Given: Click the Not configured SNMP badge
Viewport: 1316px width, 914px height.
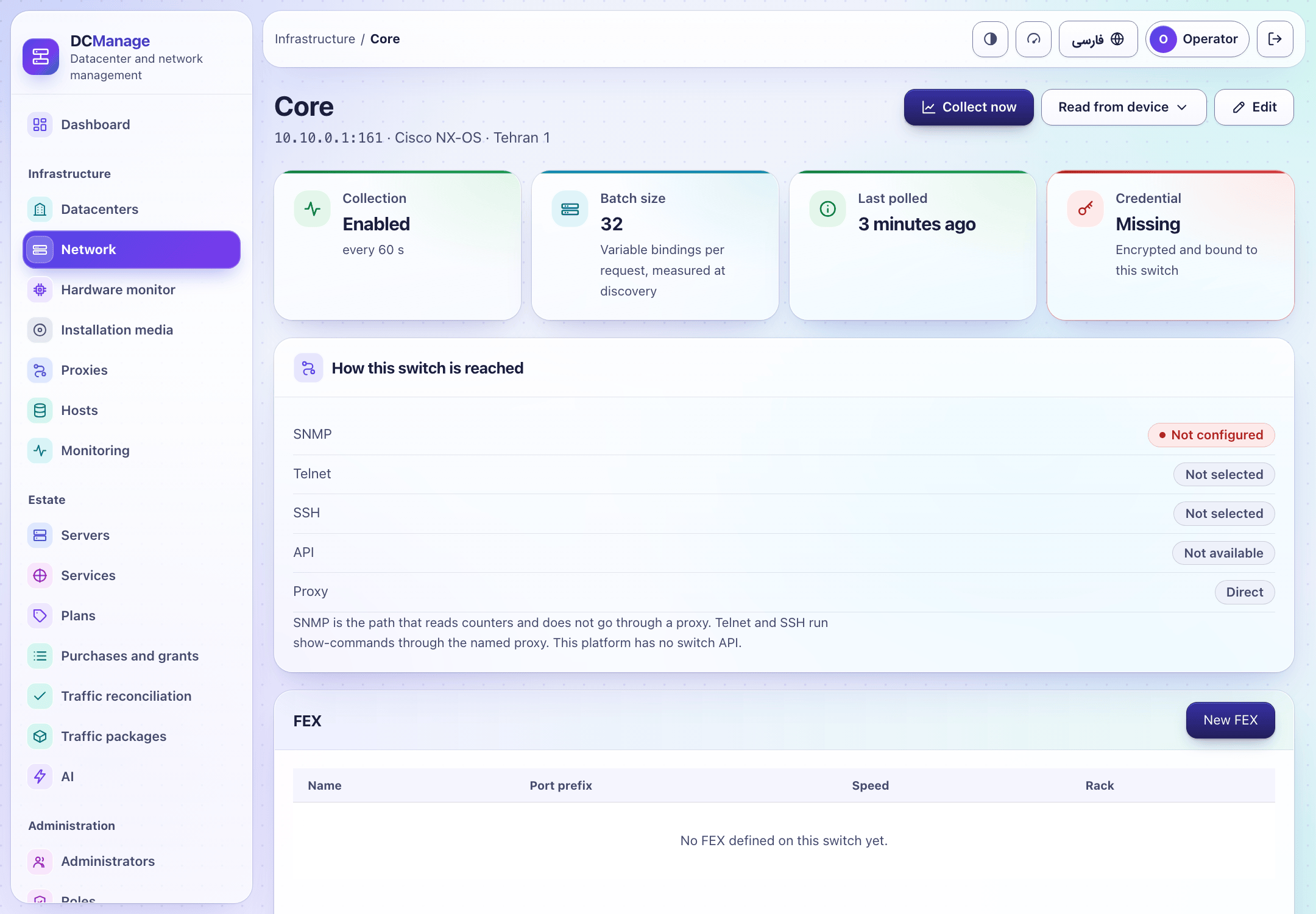Looking at the screenshot, I should 1211,435.
